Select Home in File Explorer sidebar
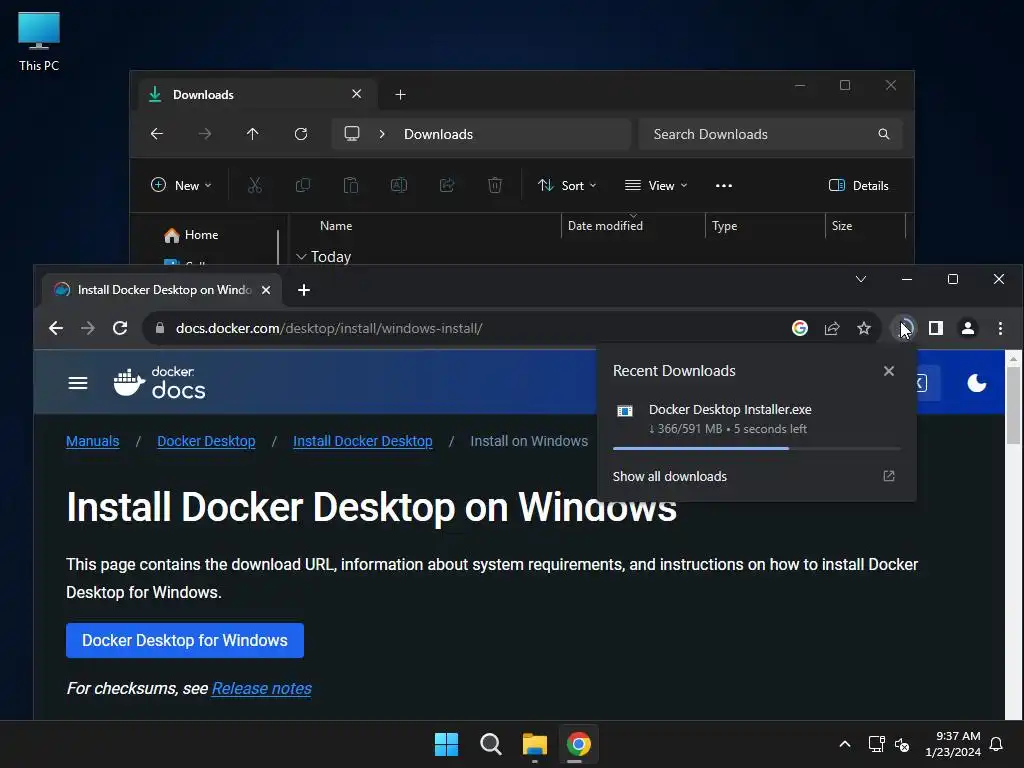The height and width of the screenshot is (768, 1024). point(191,234)
